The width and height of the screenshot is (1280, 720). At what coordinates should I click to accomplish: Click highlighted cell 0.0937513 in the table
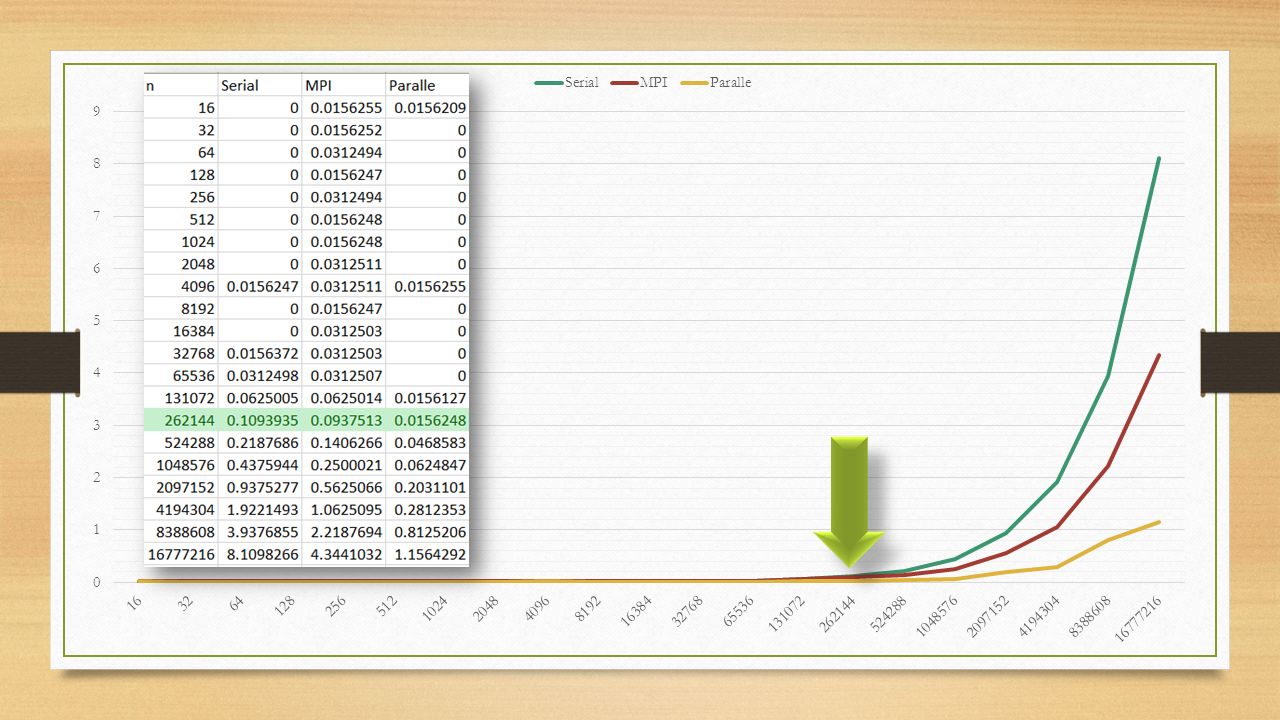[346, 420]
